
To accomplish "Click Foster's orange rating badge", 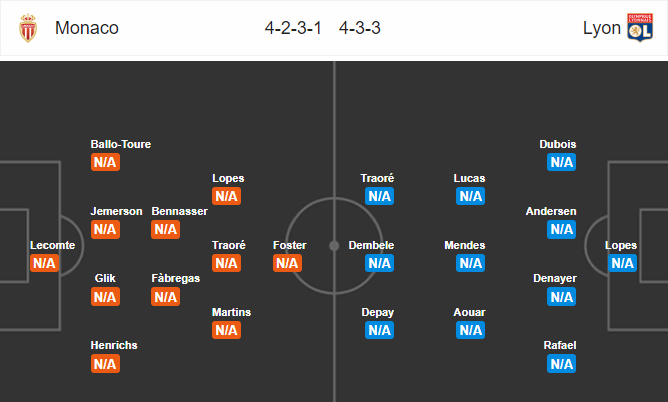I will pos(288,263).
